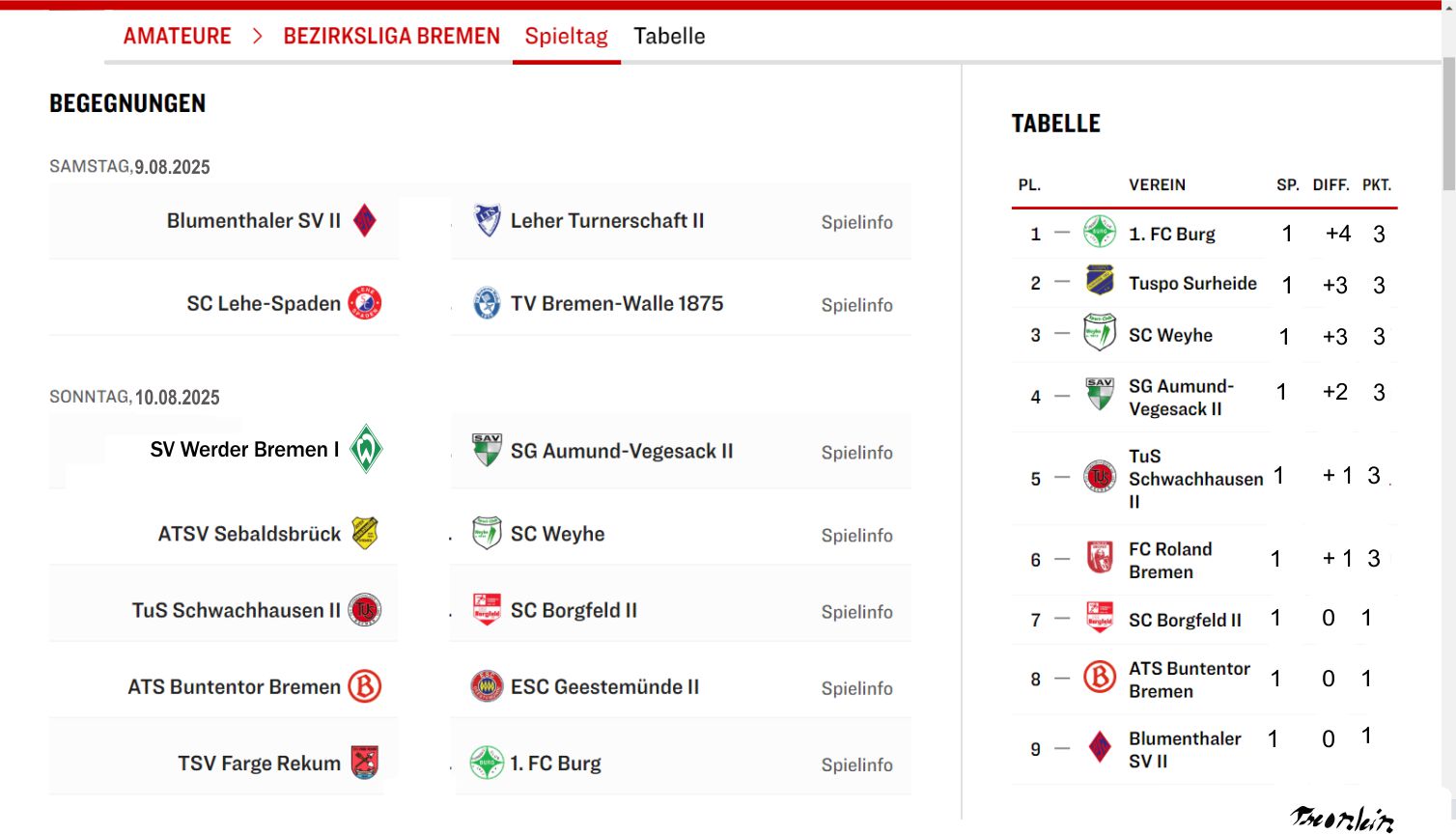Viewport: 1456px width, 834px height.
Task: Click the vertical page scrollbar
Action: [1448, 125]
